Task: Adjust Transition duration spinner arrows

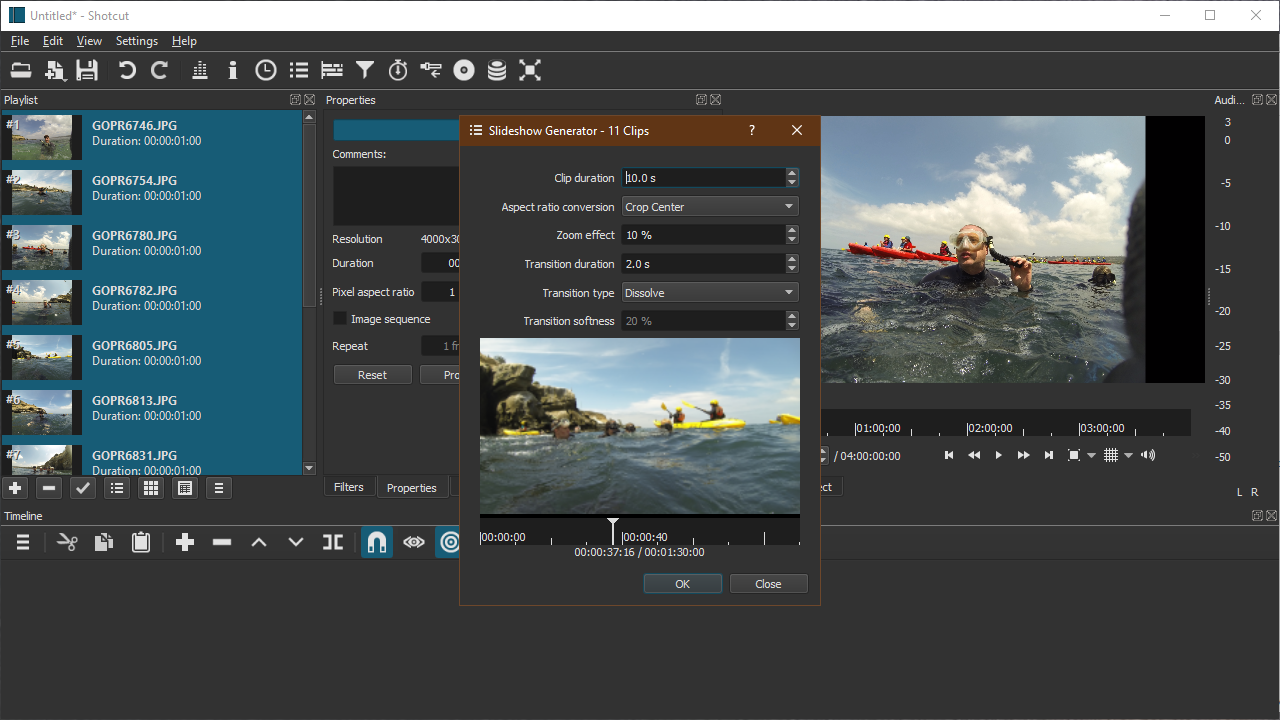Action: pyautogui.click(x=792, y=264)
